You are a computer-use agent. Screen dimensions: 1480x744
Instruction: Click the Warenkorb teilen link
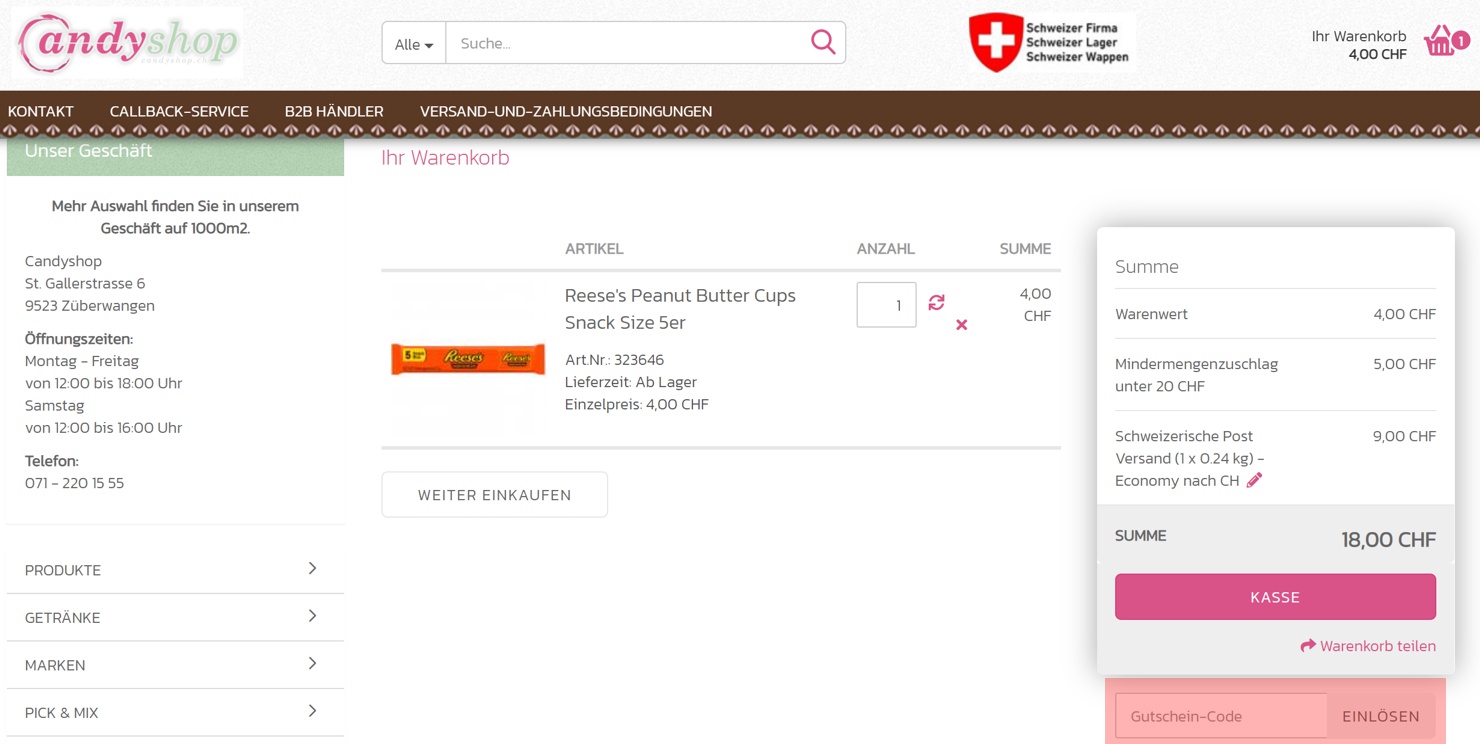[1368, 646]
